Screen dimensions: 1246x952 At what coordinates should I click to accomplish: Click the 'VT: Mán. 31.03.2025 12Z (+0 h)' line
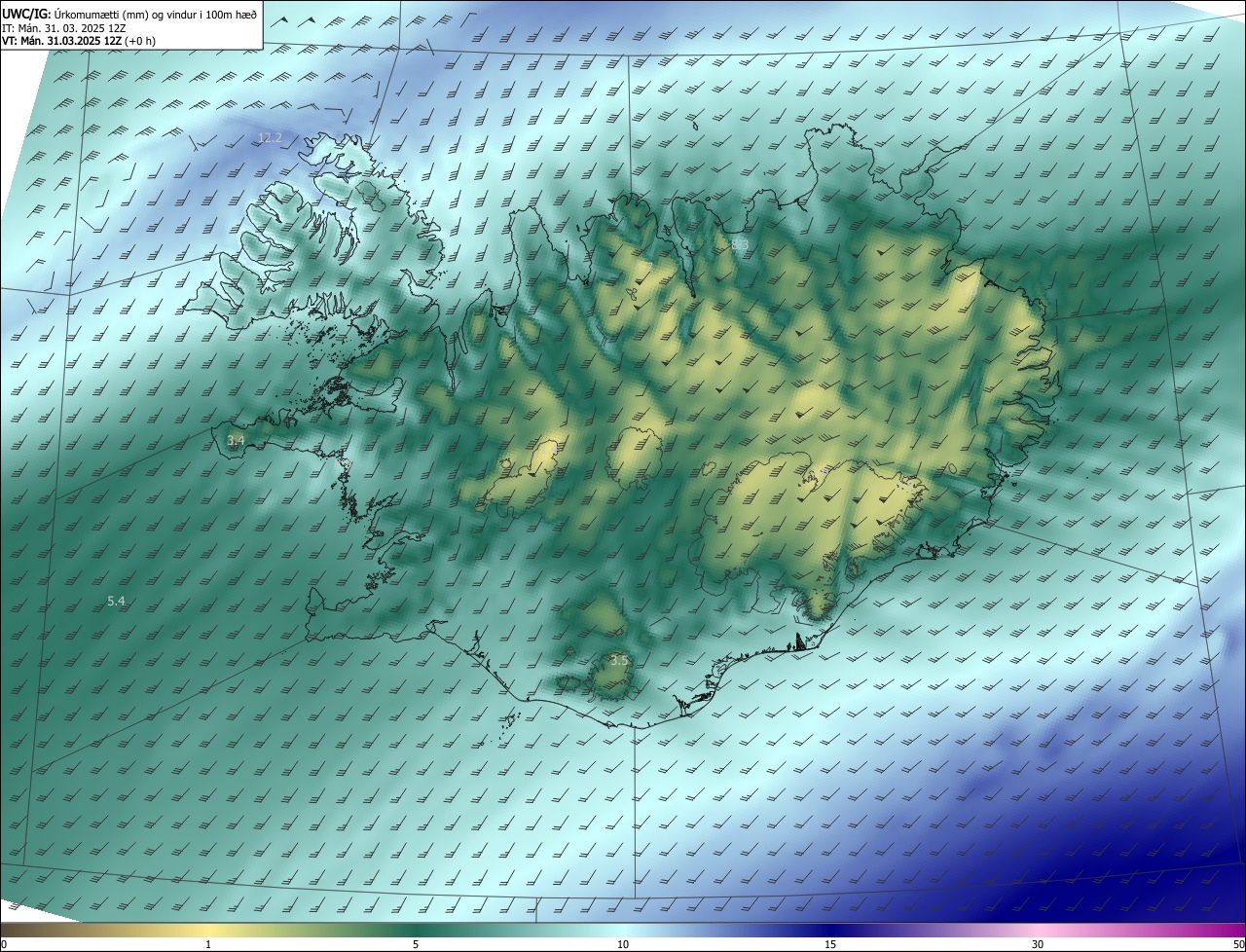(79, 41)
